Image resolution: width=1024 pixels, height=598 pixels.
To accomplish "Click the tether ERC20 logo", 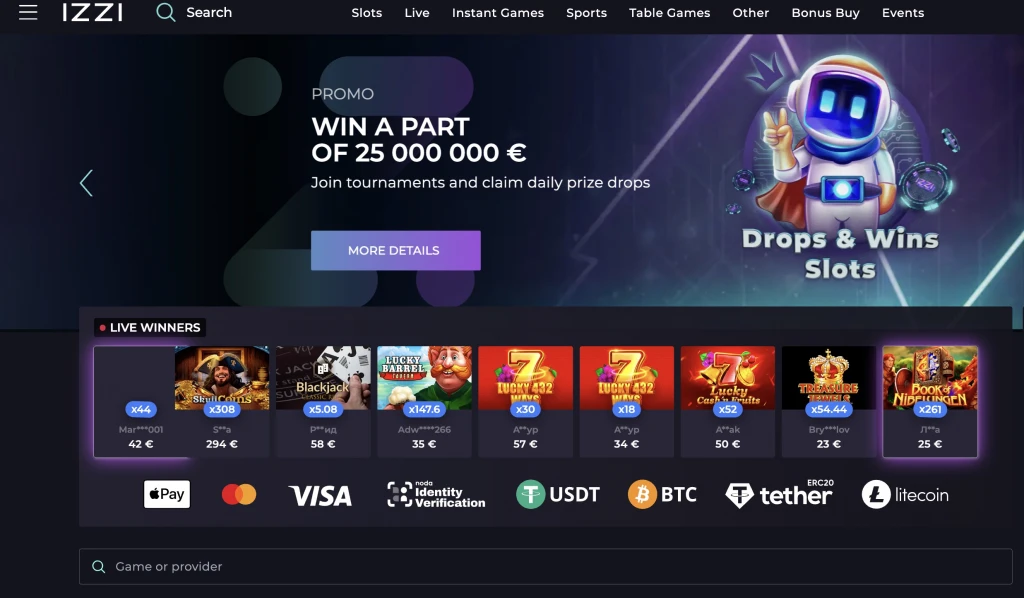I will coord(780,494).
